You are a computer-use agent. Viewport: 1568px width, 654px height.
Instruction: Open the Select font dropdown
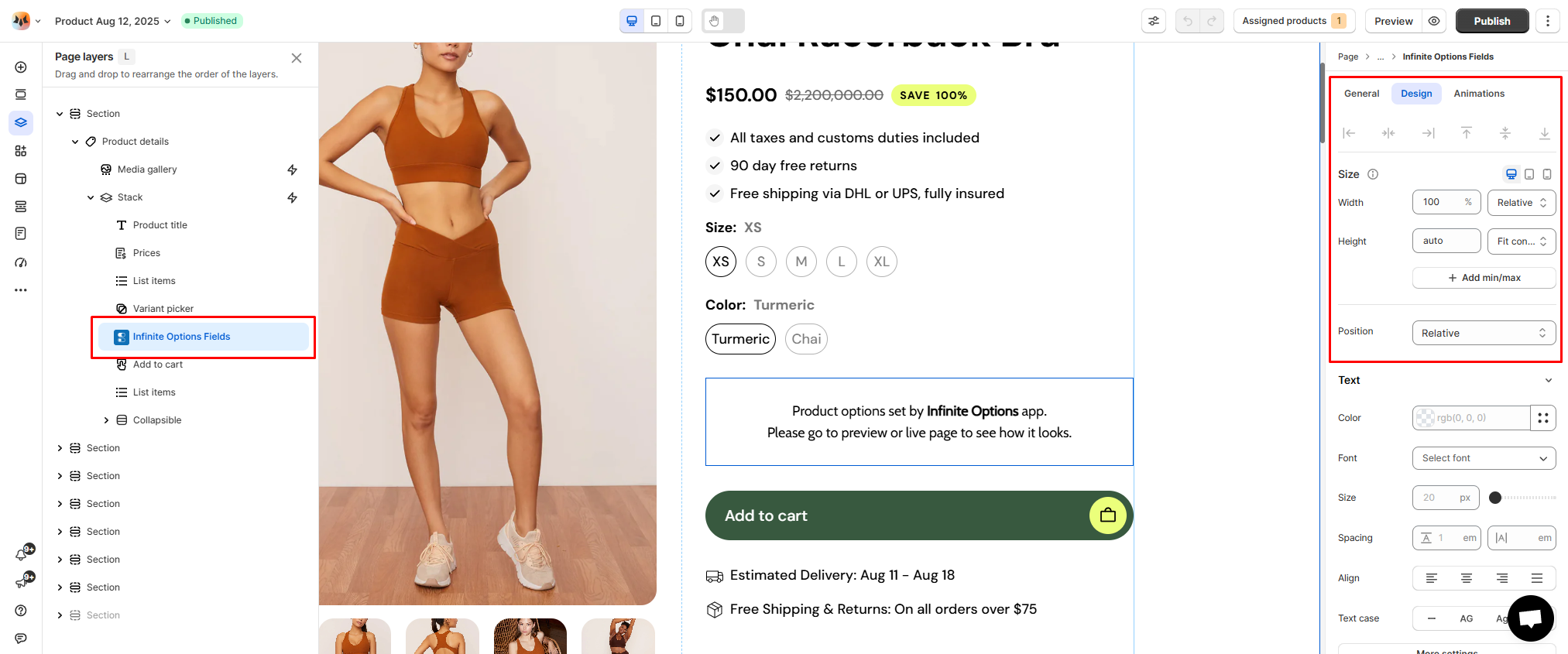click(x=1483, y=458)
